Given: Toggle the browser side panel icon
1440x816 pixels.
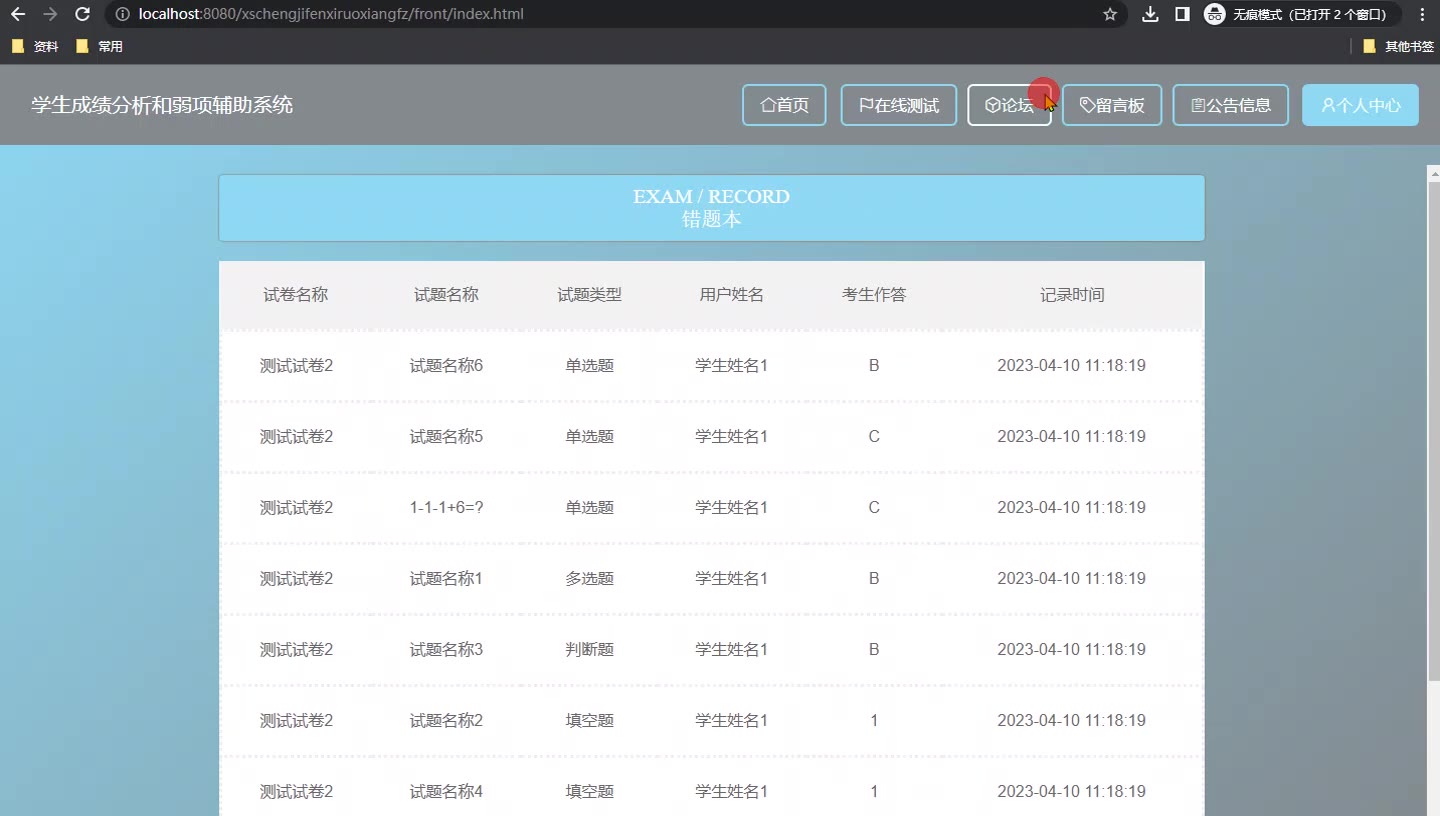Looking at the screenshot, I should tap(1182, 14).
